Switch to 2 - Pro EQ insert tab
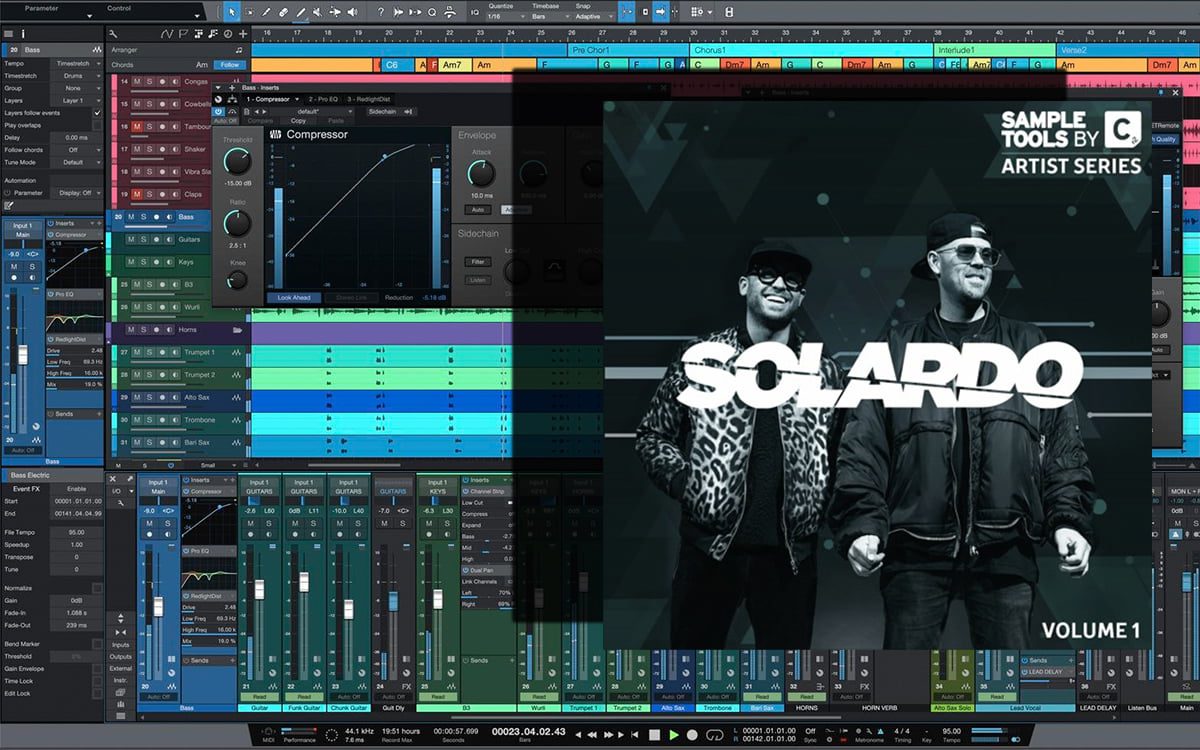This screenshot has height=750, width=1200. pos(324,99)
